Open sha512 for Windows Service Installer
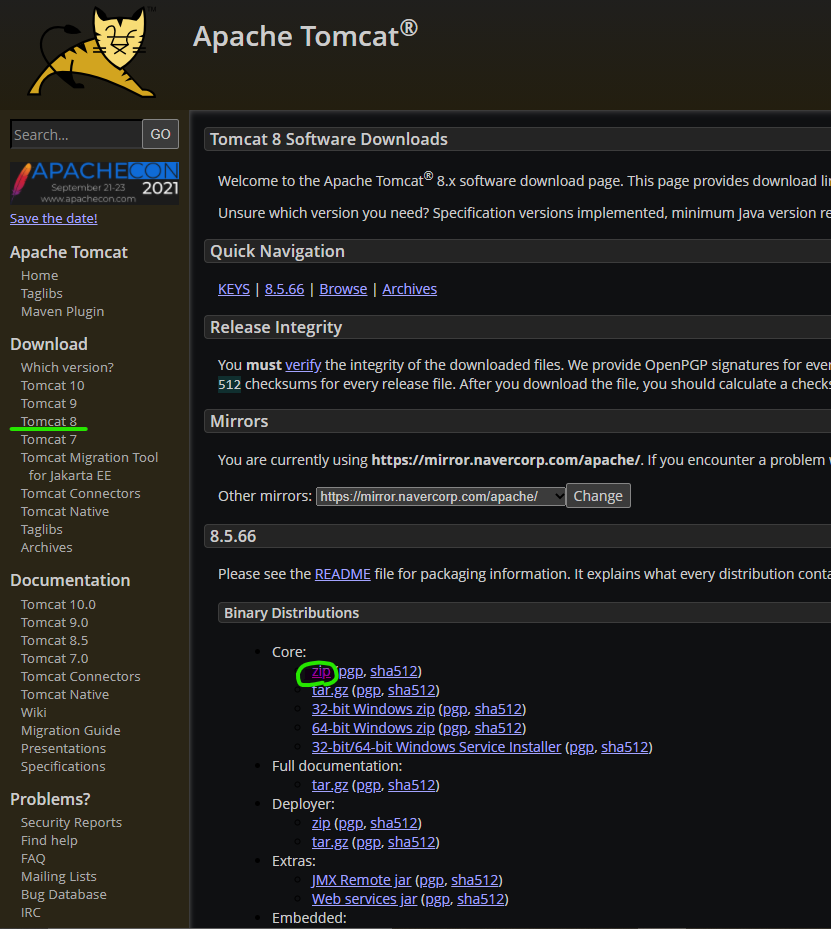This screenshot has height=929, width=831. click(625, 747)
